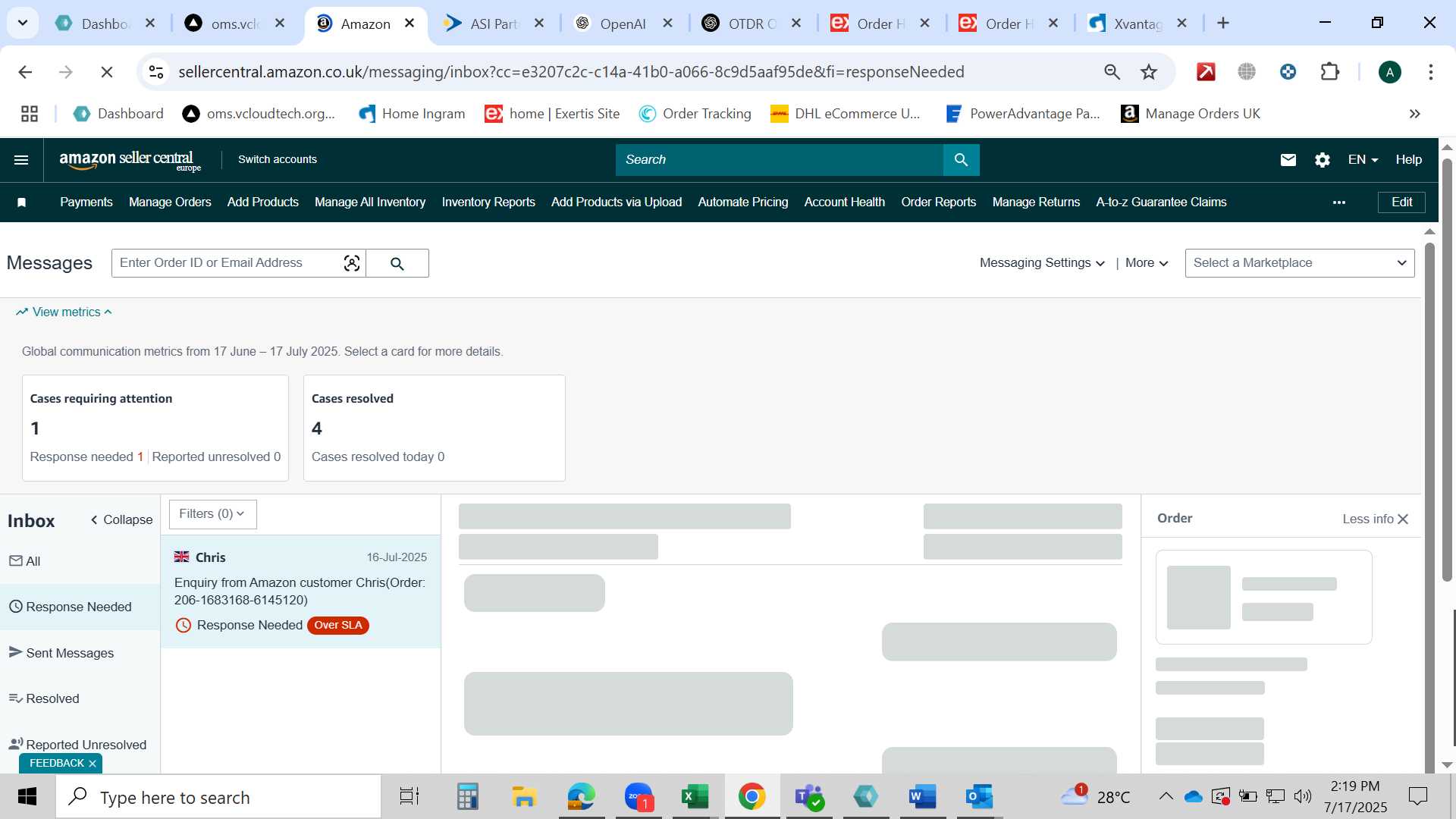Image resolution: width=1456 pixels, height=819 pixels.
Task: Open Chrome three-dot menu
Action: click(x=1430, y=72)
